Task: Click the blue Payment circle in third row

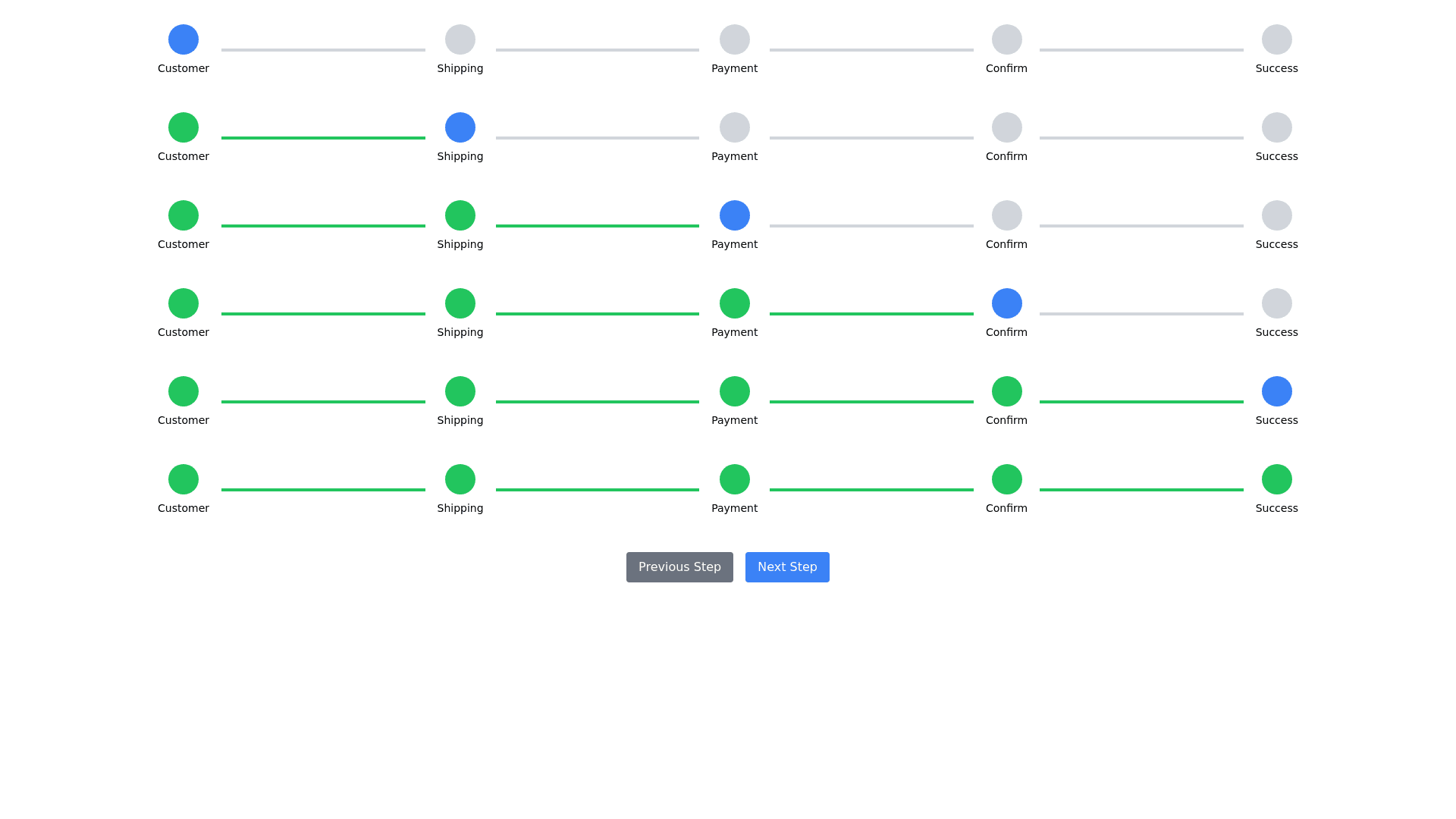Action: [x=735, y=215]
